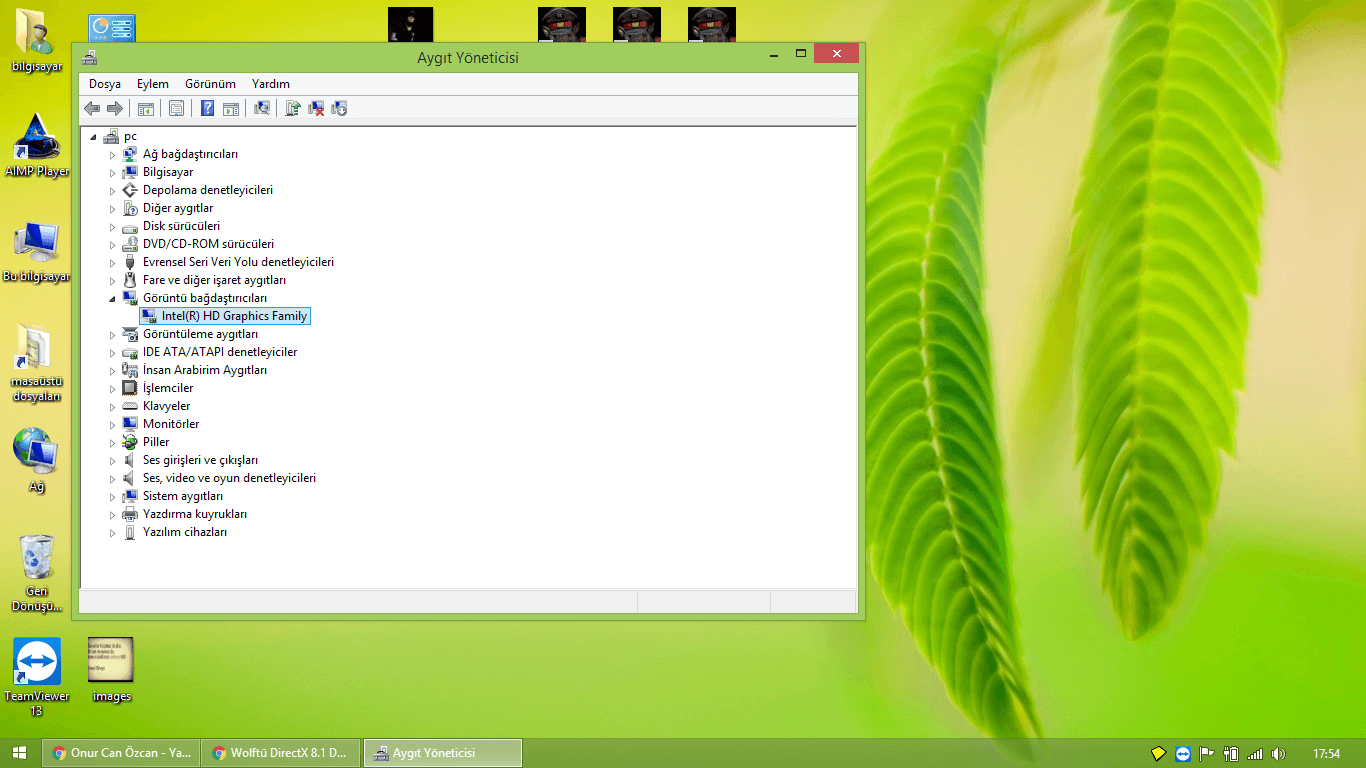The height and width of the screenshot is (768, 1366).
Task: Select the masaüstü dosyaları folder shortcut
Action: tap(37, 363)
